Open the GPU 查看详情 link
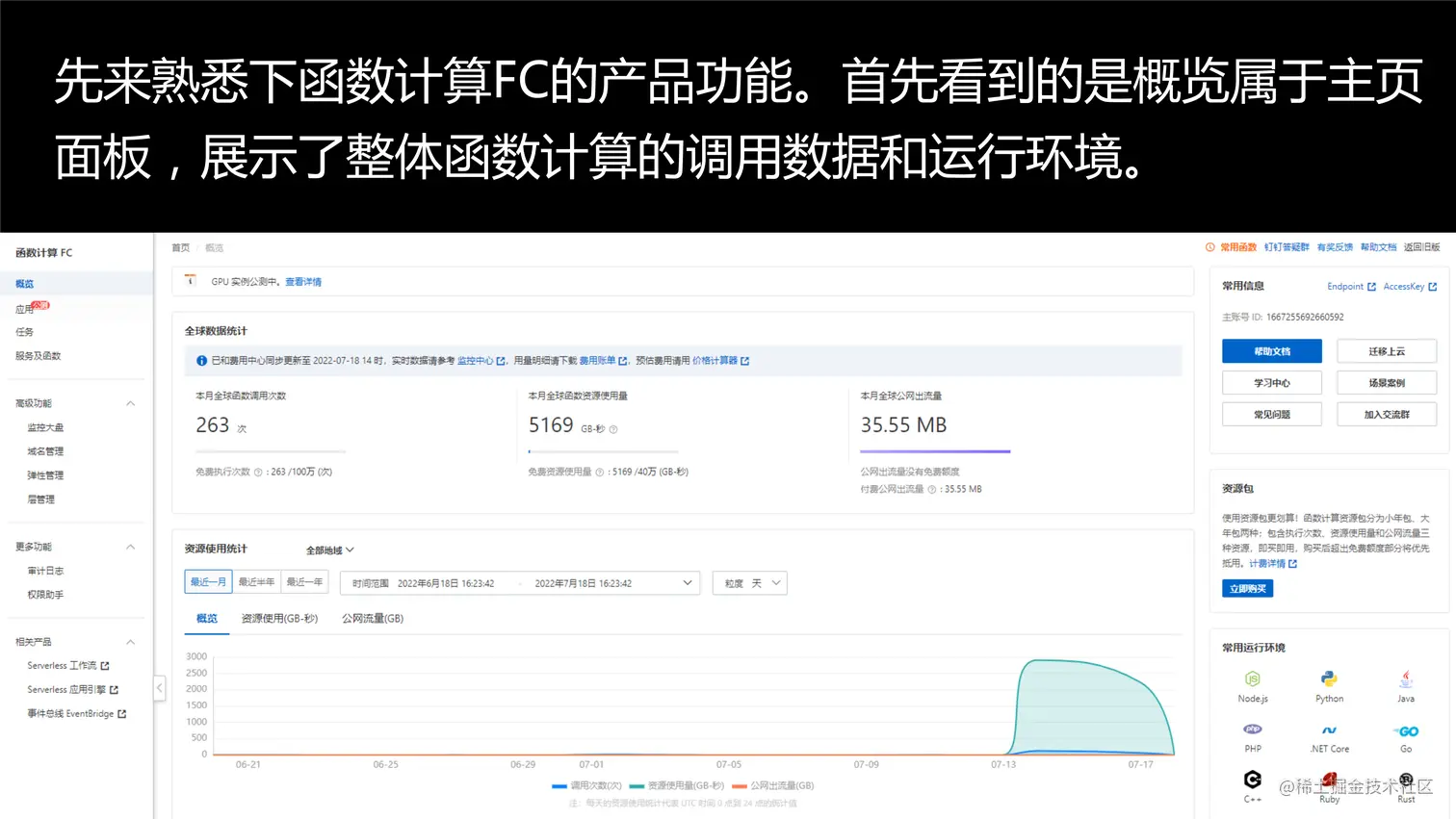This screenshot has width=1456, height=819. click(304, 280)
